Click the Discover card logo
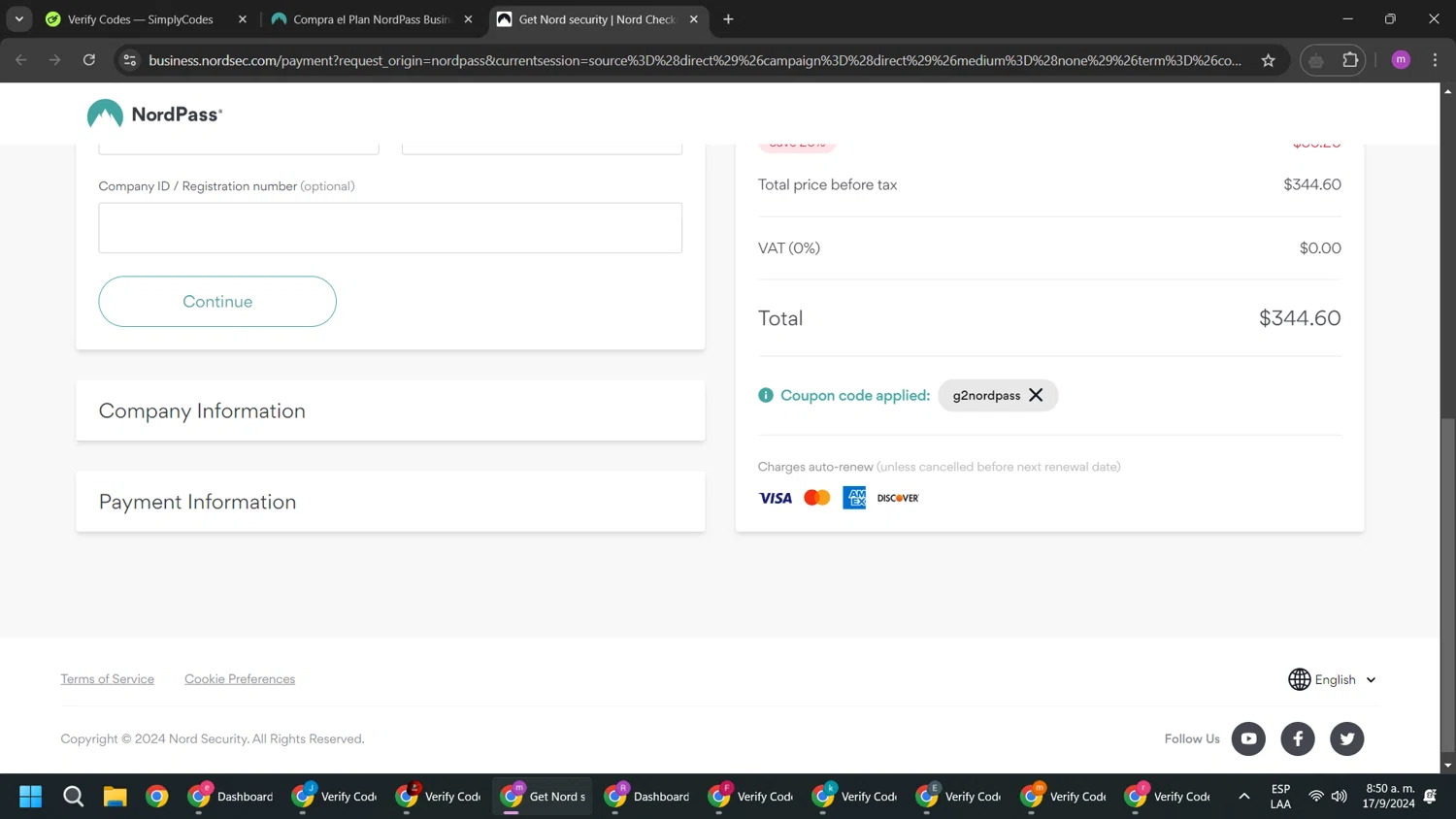Image resolution: width=1456 pixels, height=819 pixels. (898, 498)
